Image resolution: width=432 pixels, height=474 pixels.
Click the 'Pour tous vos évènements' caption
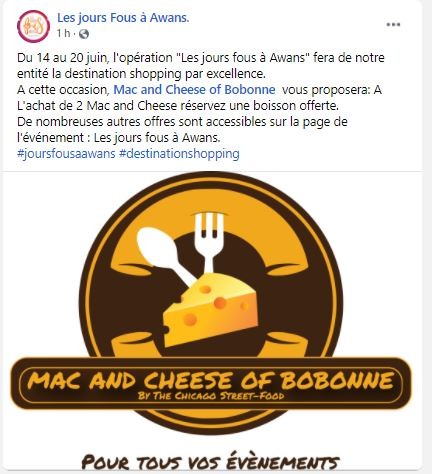coord(210,462)
